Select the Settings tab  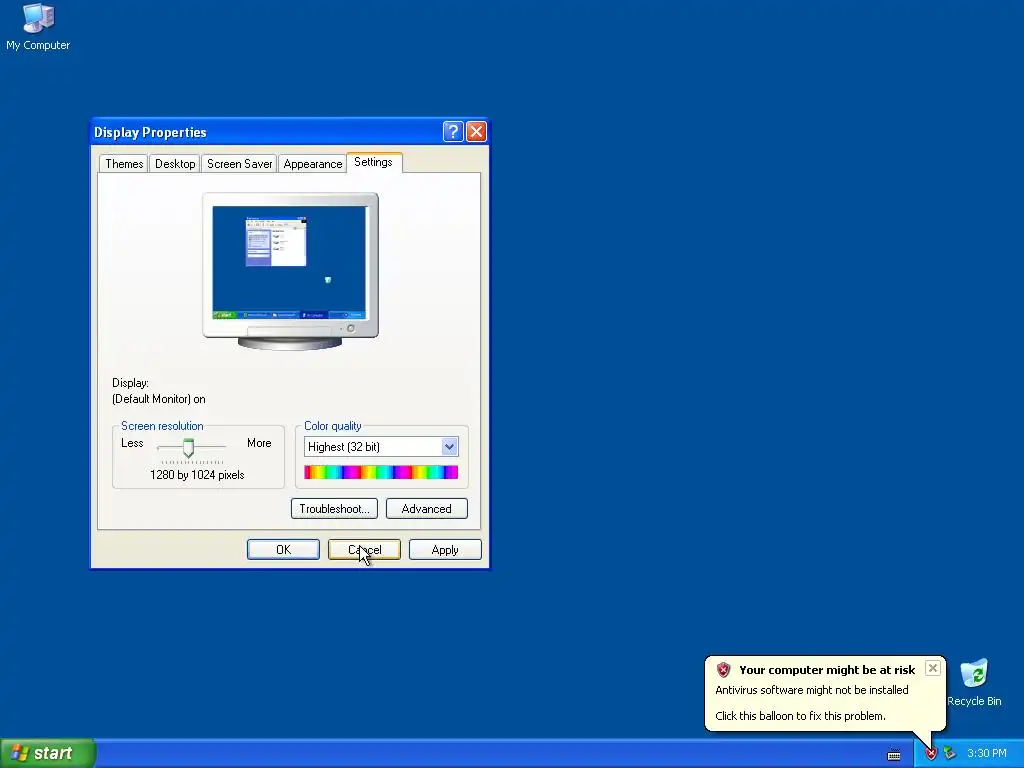(374, 162)
